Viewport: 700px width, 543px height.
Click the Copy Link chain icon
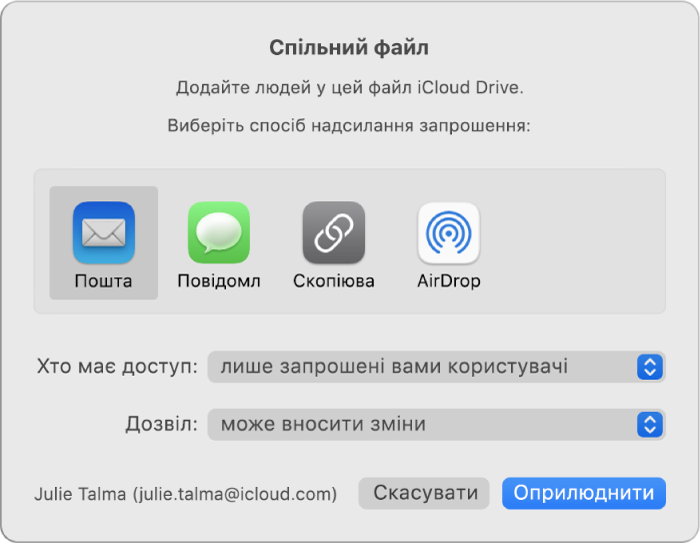click(334, 232)
